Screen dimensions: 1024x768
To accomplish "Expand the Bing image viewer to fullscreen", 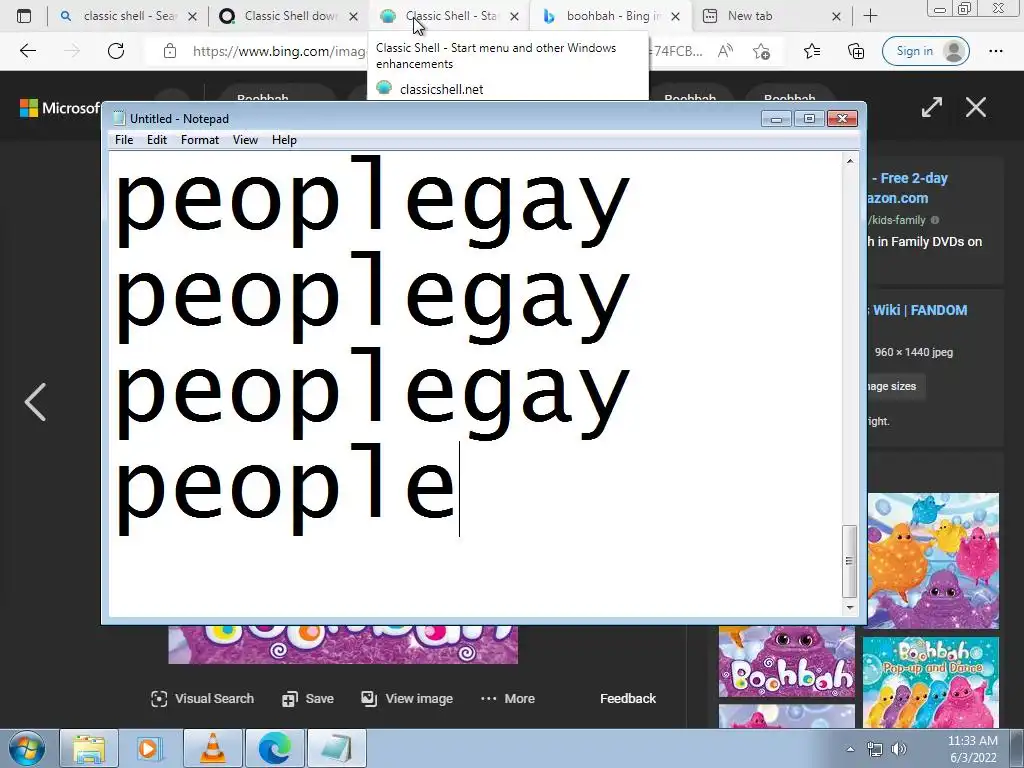I will pyautogui.click(x=932, y=107).
